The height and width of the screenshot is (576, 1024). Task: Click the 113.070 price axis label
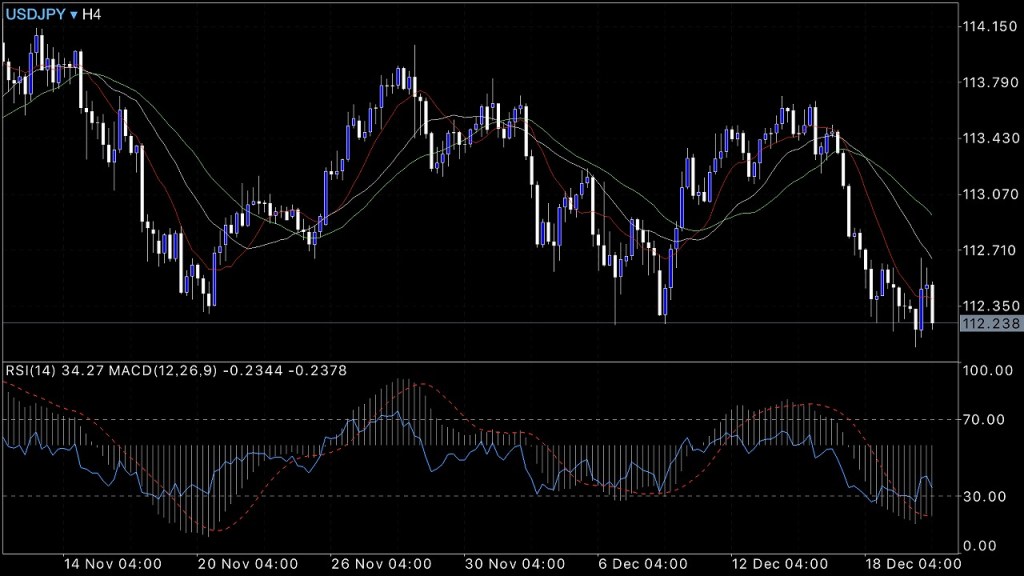coord(989,194)
